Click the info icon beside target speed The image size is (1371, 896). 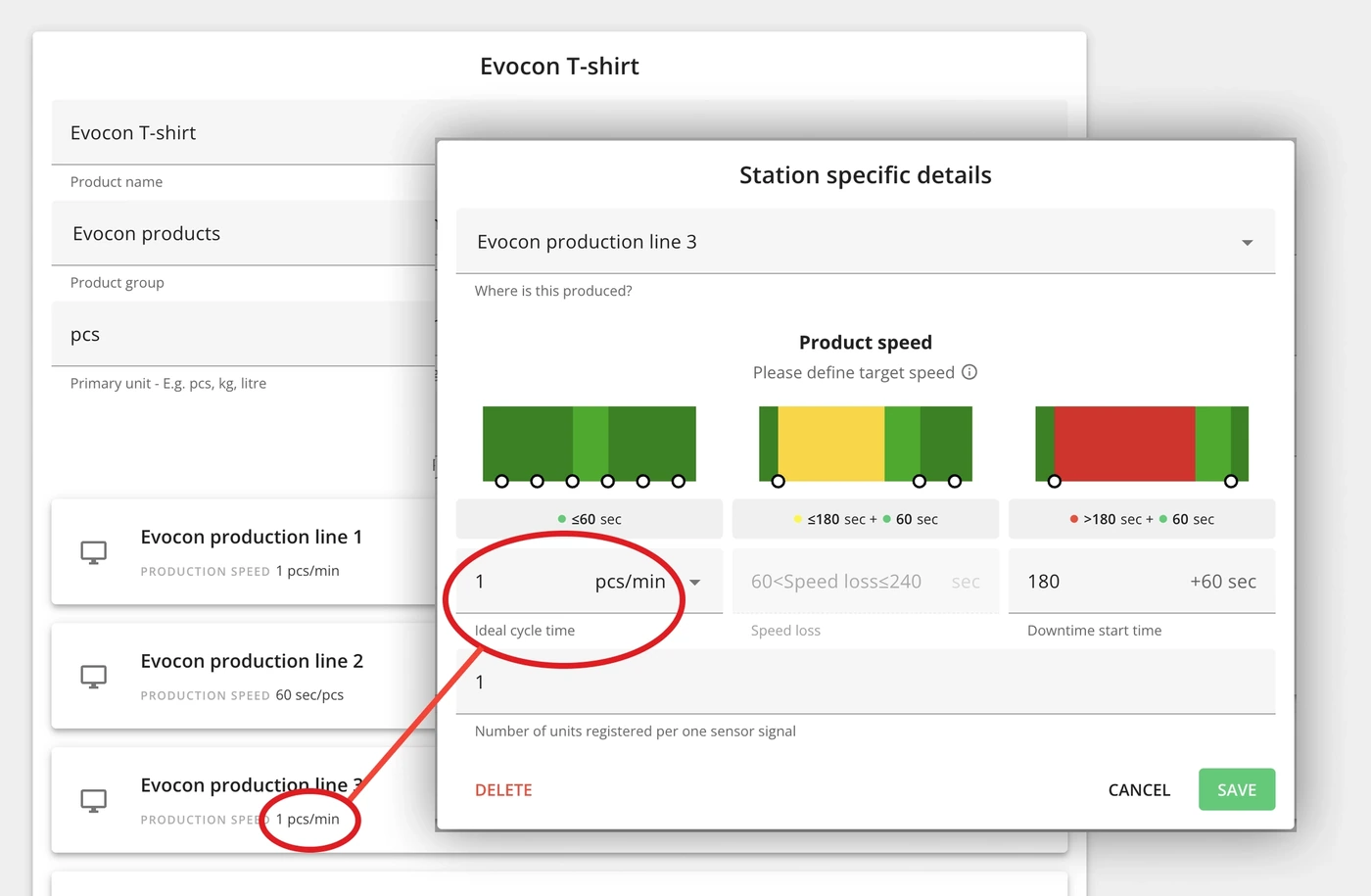click(x=969, y=372)
